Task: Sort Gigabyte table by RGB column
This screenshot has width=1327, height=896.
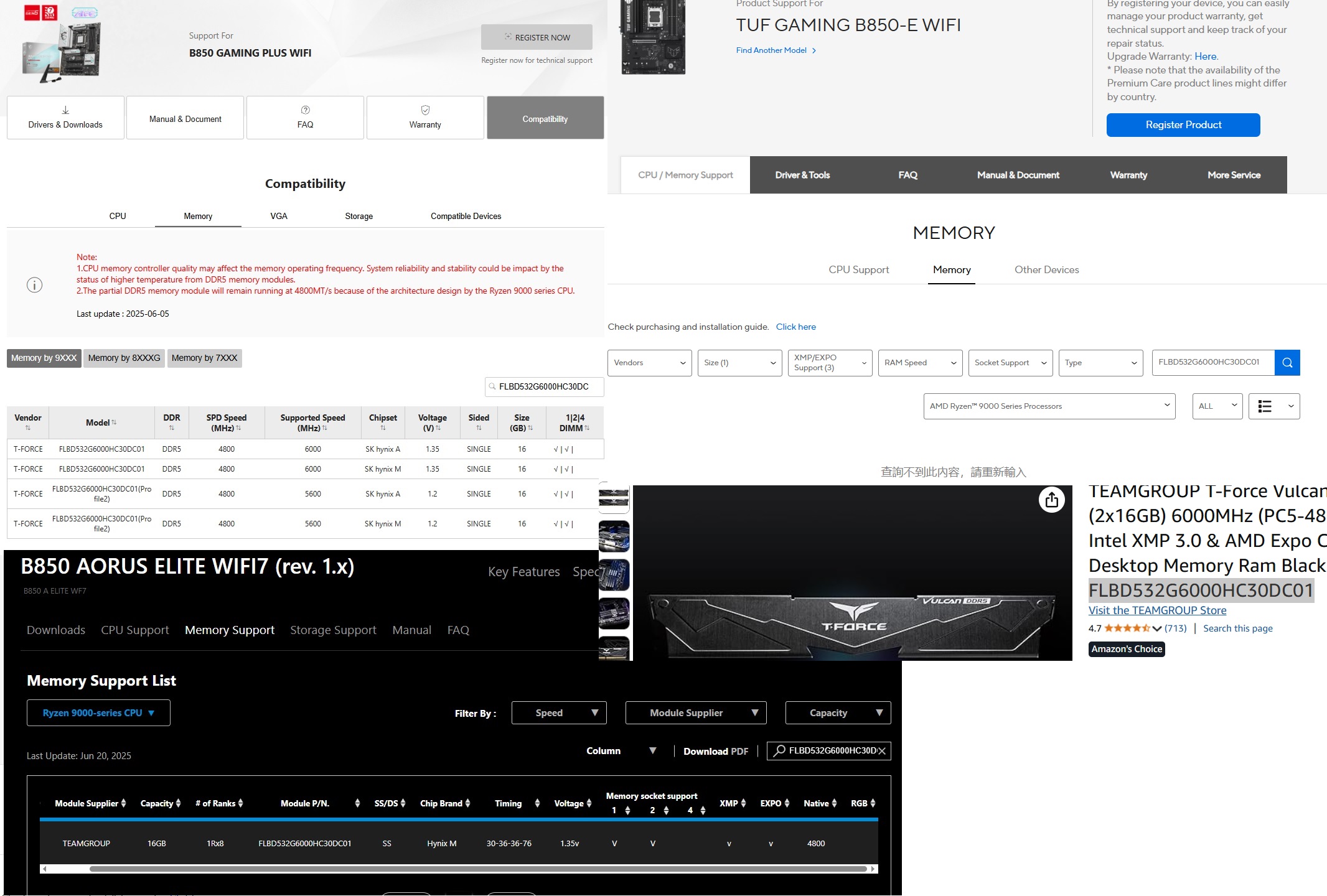Action: point(873,803)
